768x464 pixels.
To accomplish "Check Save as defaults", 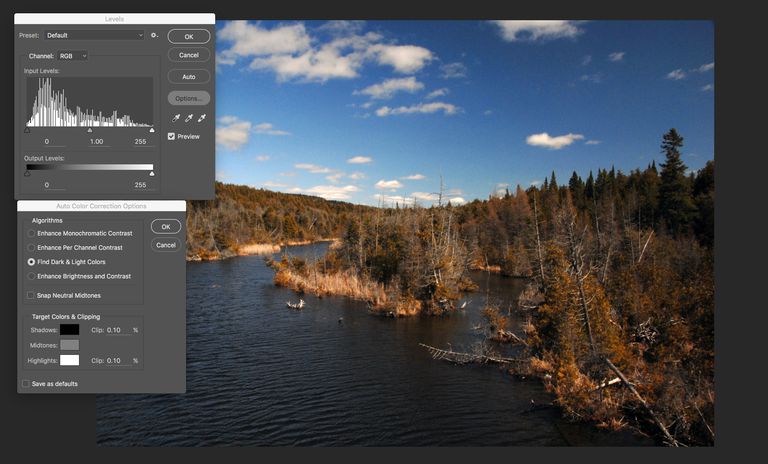I will tap(26, 383).
